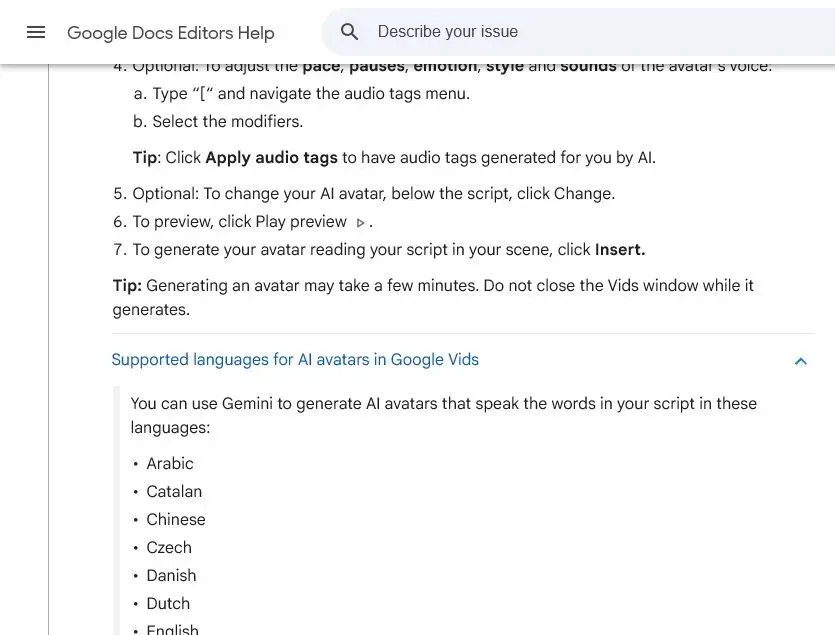Screen dimensions: 835x635
Task: Select the text Catalan
Action: click(x=174, y=491)
